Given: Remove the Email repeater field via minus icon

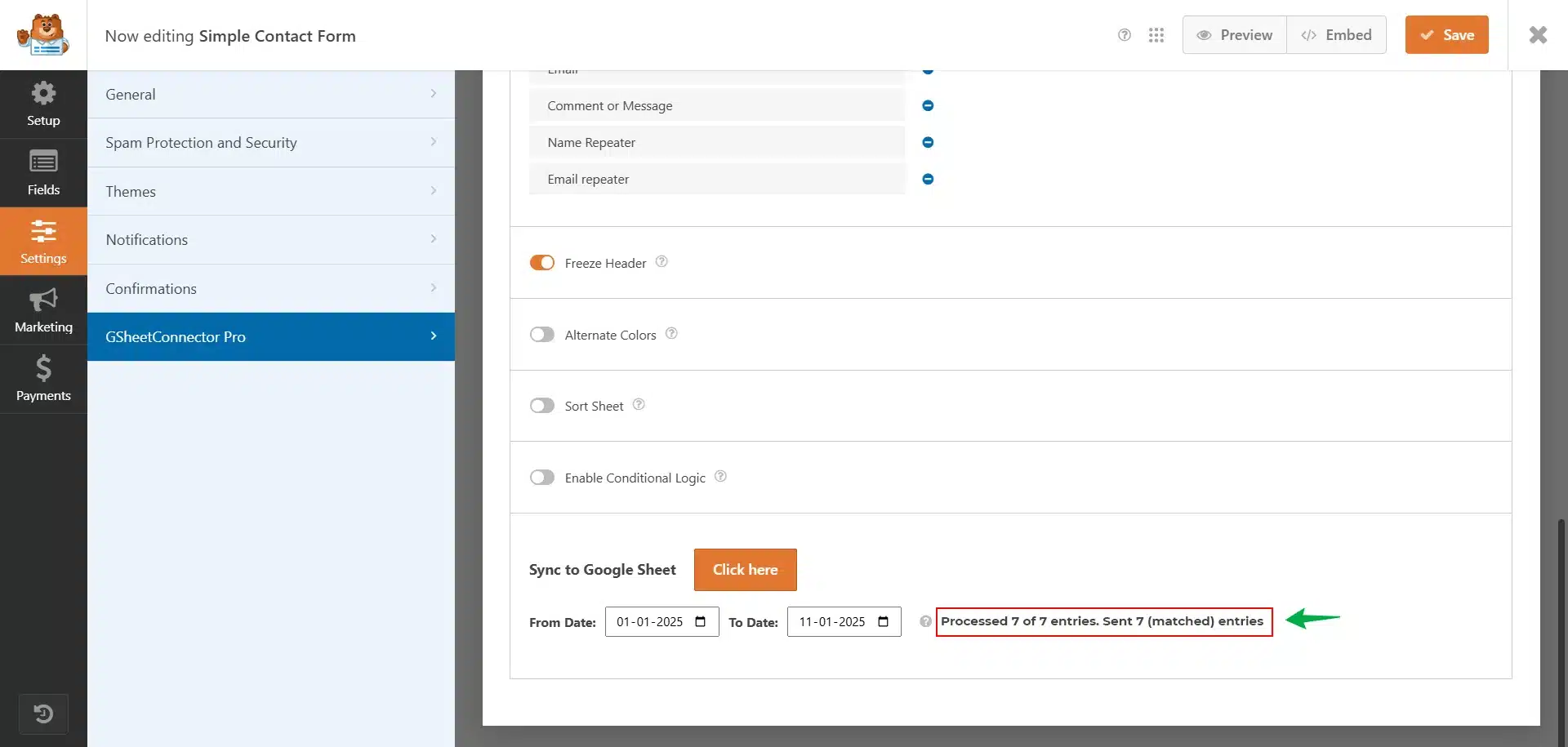Looking at the screenshot, I should 928,179.
